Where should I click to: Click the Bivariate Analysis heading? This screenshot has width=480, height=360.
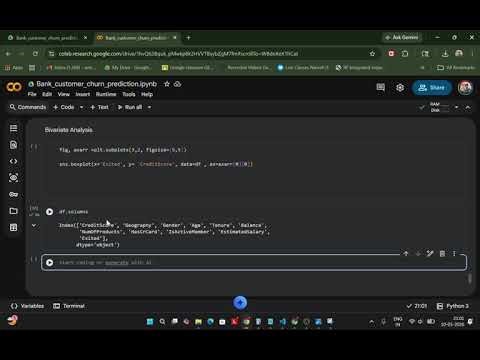pos(69,130)
